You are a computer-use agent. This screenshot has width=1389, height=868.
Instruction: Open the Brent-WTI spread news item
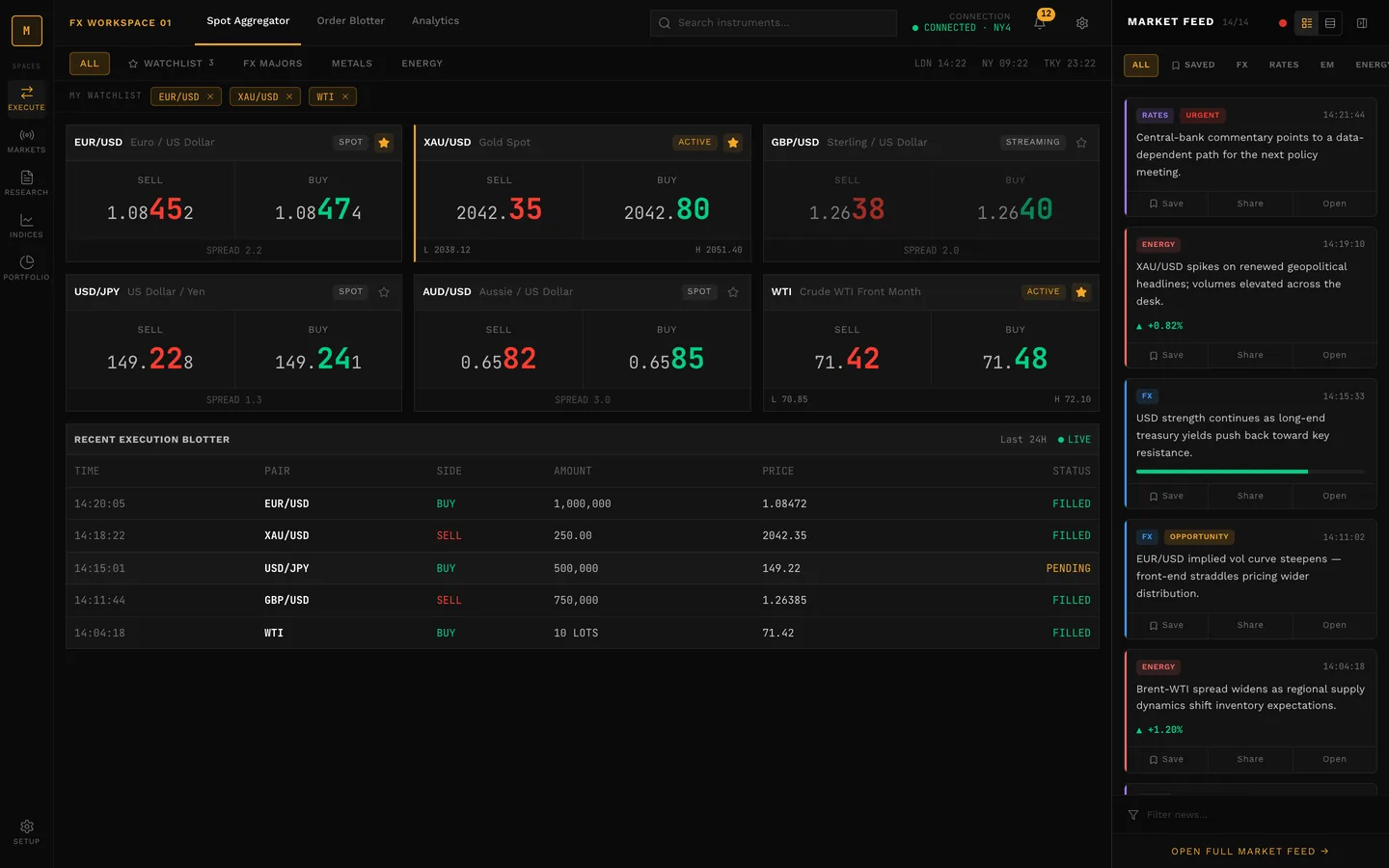tap(1334, 759)
